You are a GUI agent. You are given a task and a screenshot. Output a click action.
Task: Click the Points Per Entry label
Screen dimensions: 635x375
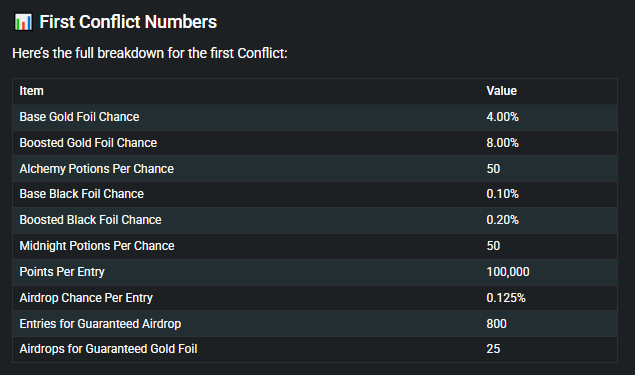[x=62, y=272]
